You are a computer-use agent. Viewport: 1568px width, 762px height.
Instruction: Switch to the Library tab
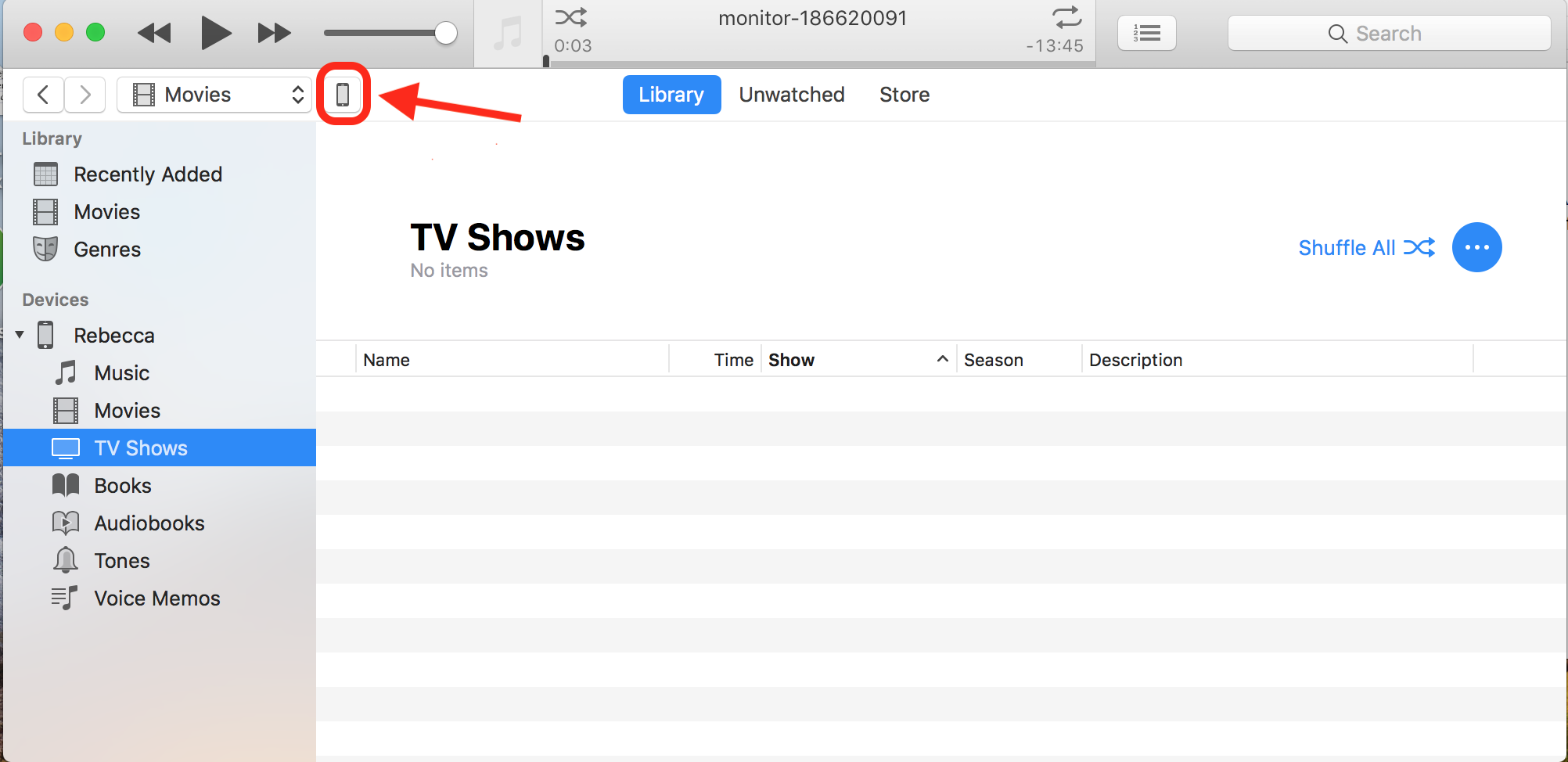pyautogui.click(x=671, y=95)
